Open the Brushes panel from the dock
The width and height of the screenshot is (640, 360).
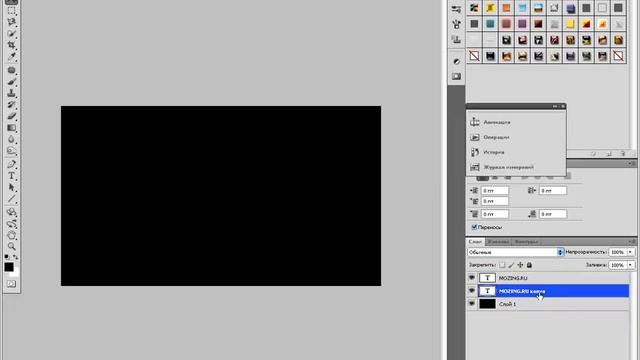(x=456, y=24)
